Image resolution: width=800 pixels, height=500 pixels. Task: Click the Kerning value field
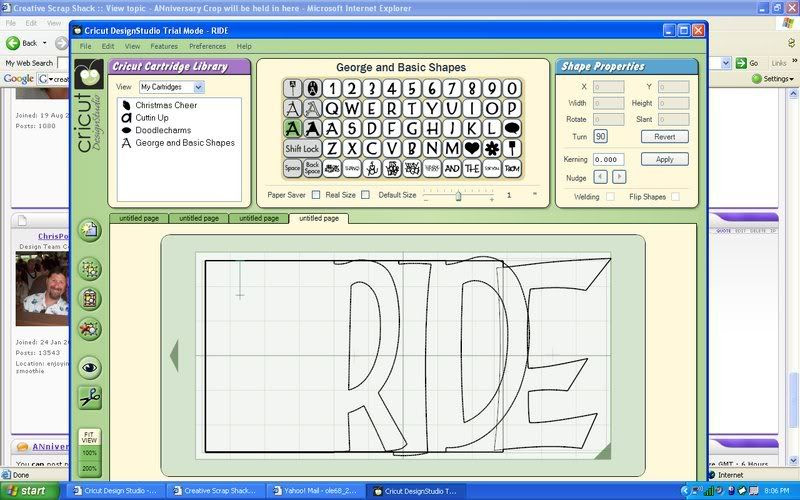[609, 159]
